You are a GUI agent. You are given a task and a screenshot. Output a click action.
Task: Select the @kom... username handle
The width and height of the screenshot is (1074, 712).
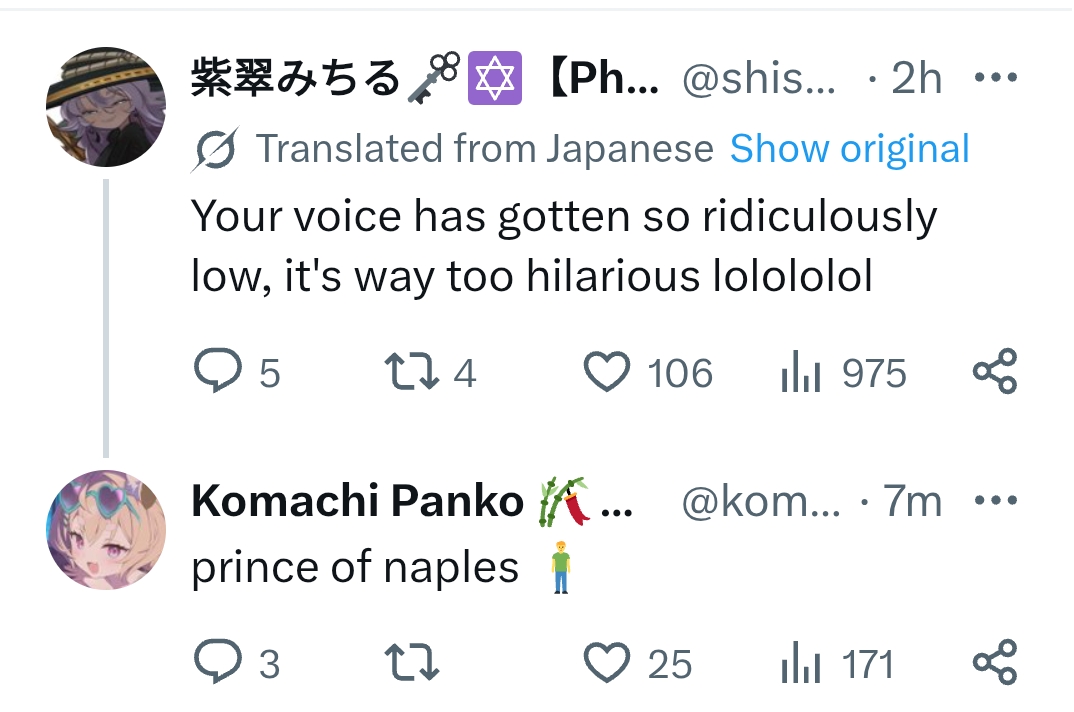761,501
